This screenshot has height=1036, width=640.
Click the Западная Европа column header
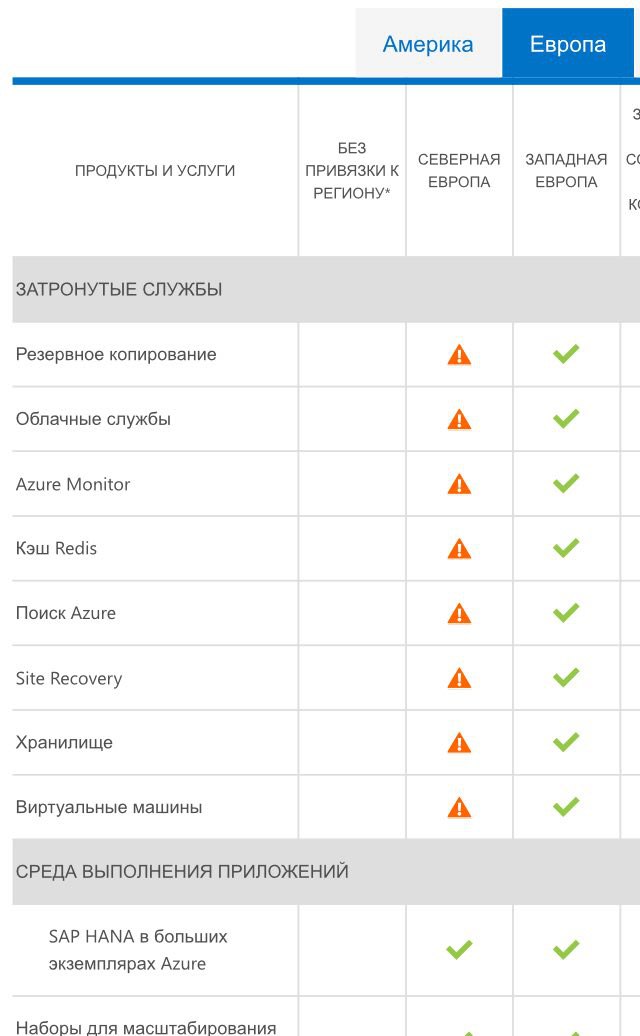click(x=566, y=170)
